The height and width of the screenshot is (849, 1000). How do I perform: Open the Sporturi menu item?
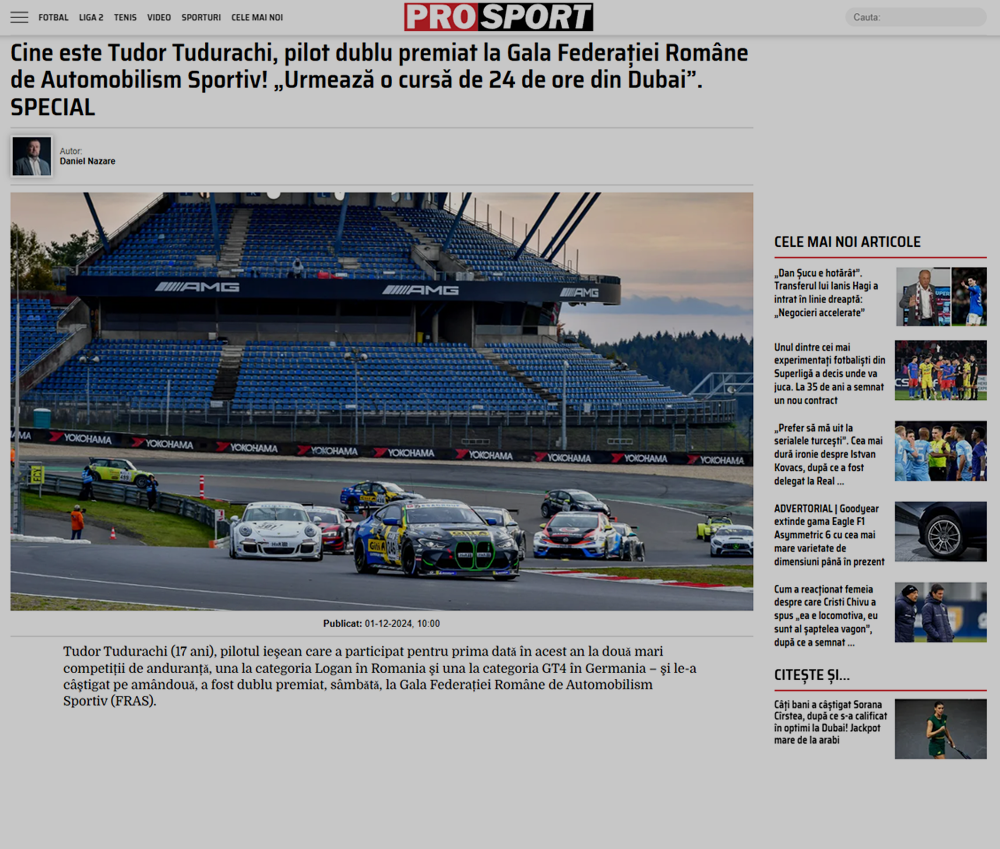click(201, 18)
